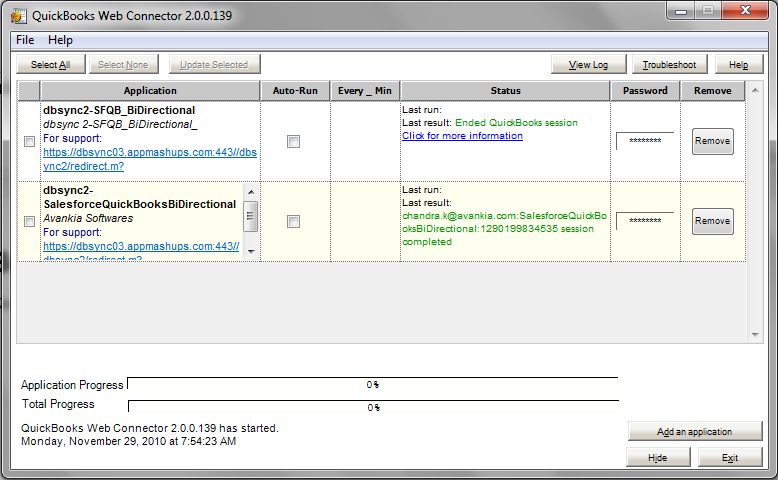The image size is (778, 480).
Task: Click Add an application button
Action: pyautogui.click(x=694, y=432)
